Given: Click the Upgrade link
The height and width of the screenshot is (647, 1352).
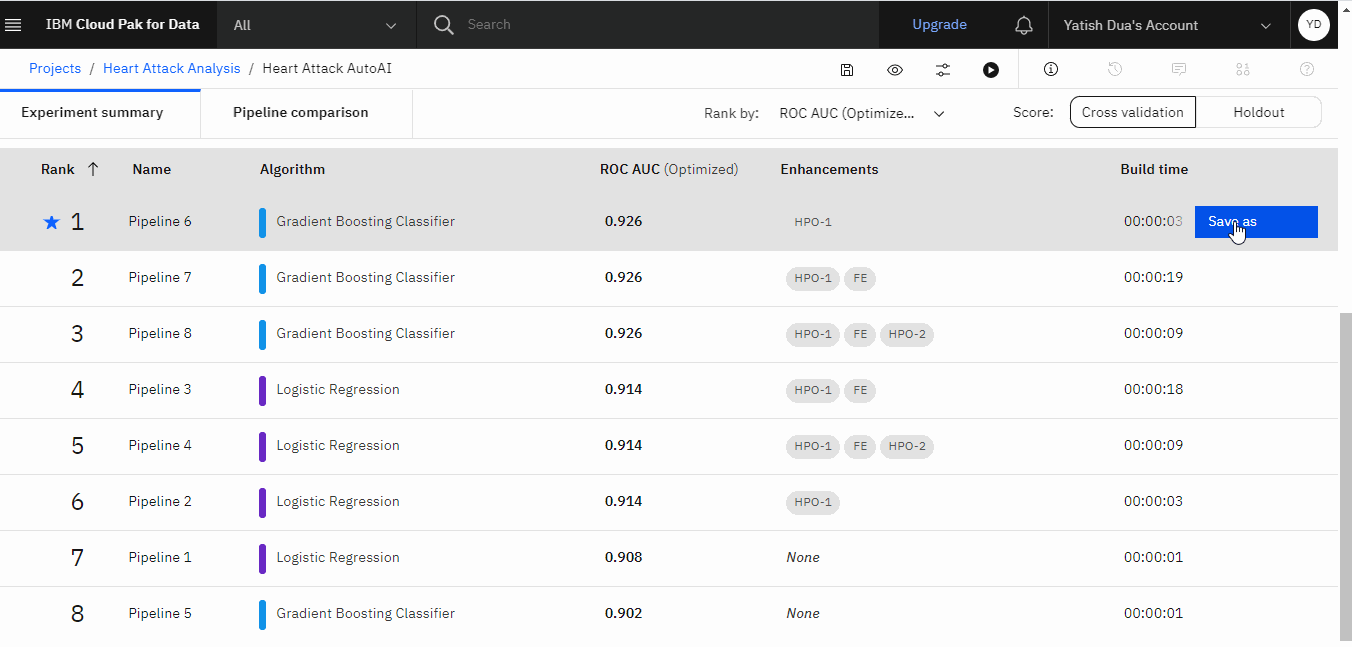Looking at the screenshot, I should tap(939, 25).
